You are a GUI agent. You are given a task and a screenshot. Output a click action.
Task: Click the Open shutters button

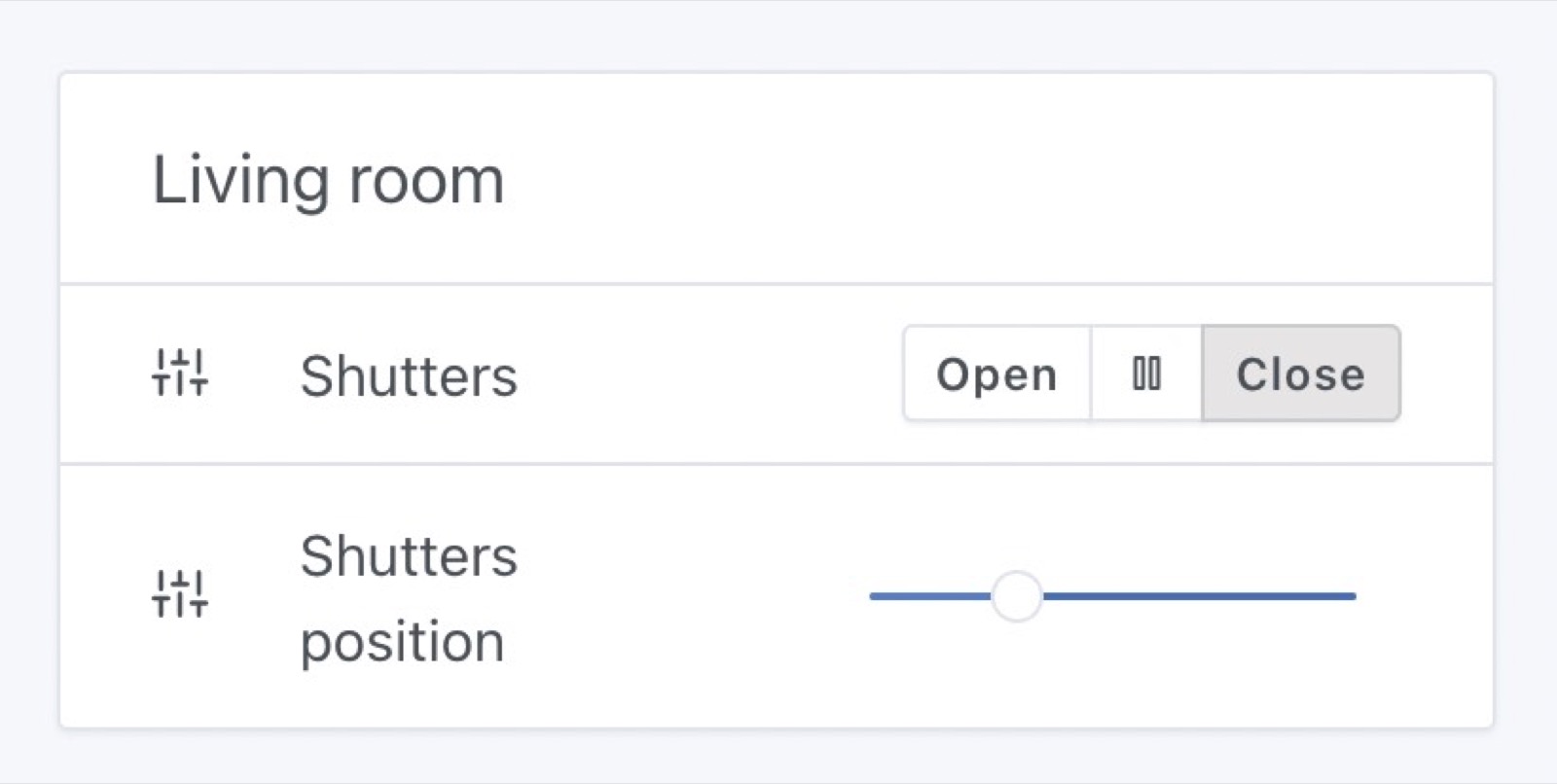point(996,374)
